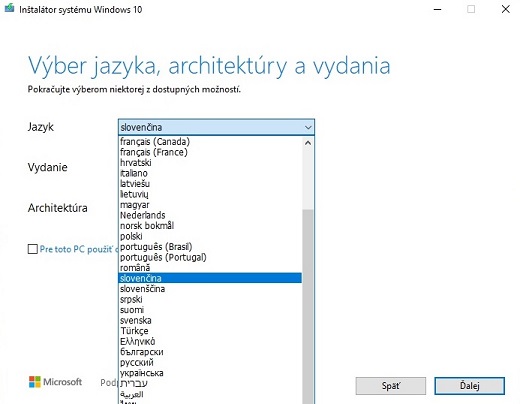Viewport: 520px width, 404px height.
Task: Pick 'latviešu' in the language list
Action: [210, 184]
